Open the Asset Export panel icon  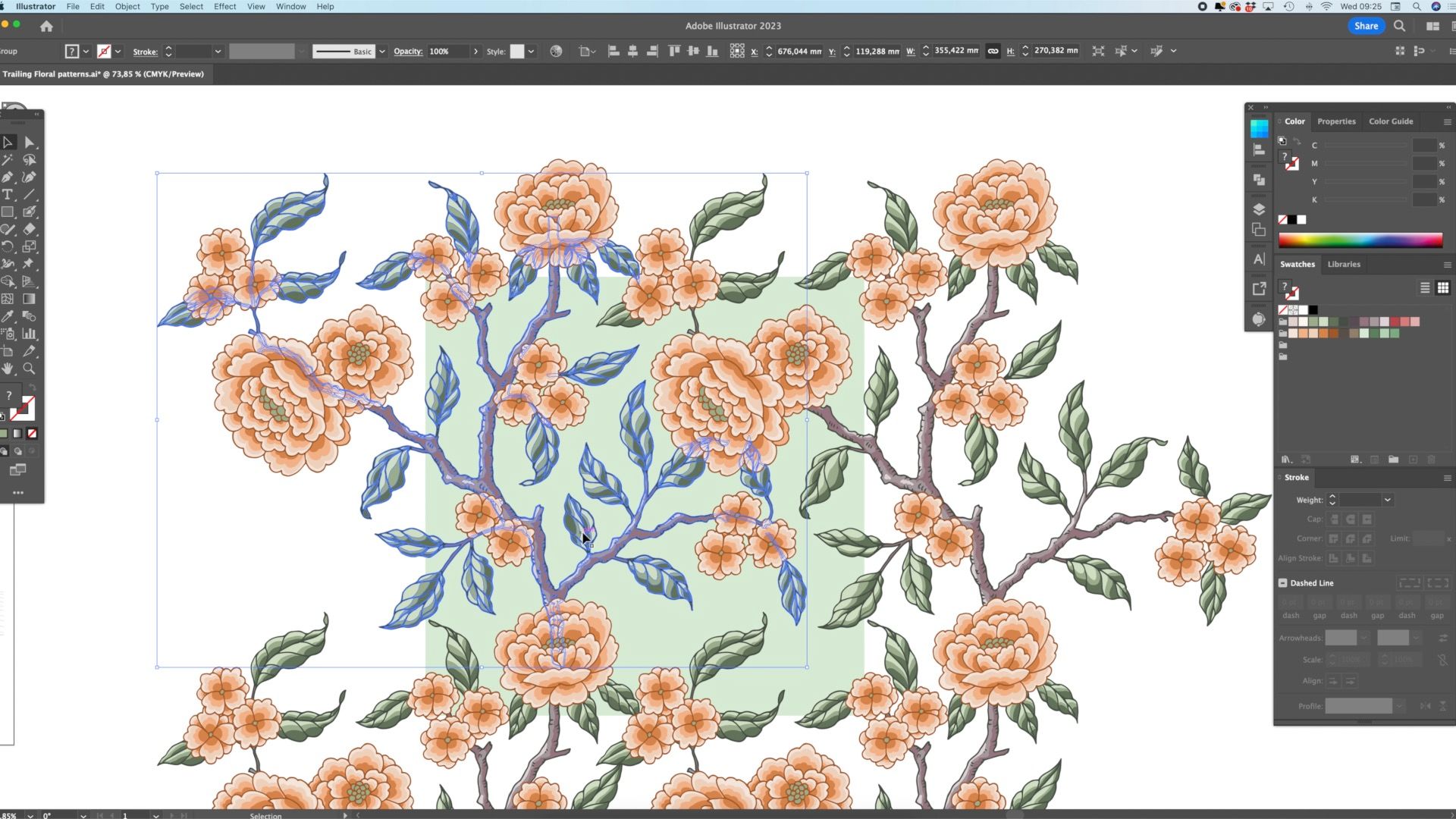pos(1259,289)
